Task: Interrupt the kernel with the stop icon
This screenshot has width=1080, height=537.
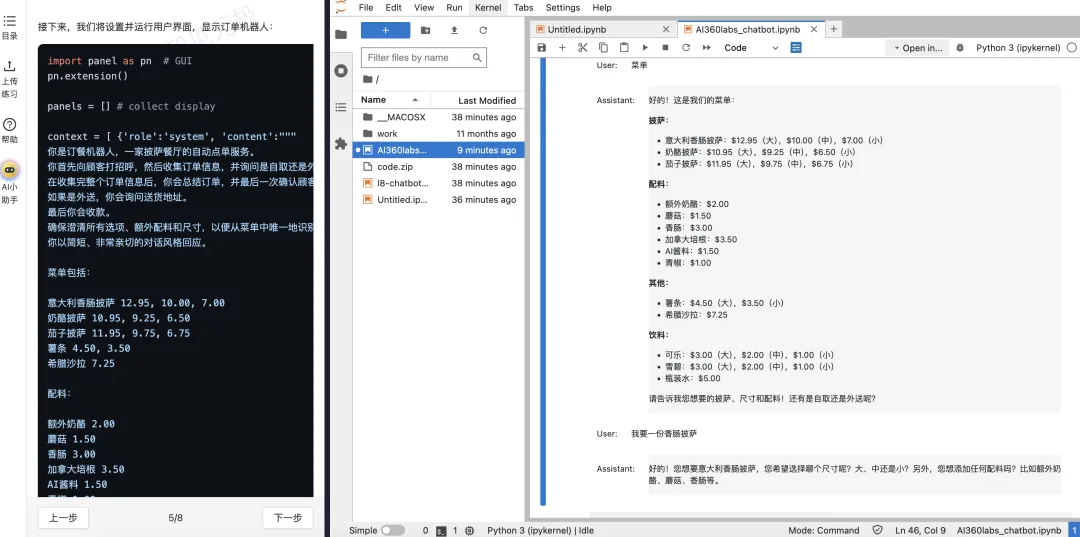Action: pyautogui.click(x=665, y=48)
